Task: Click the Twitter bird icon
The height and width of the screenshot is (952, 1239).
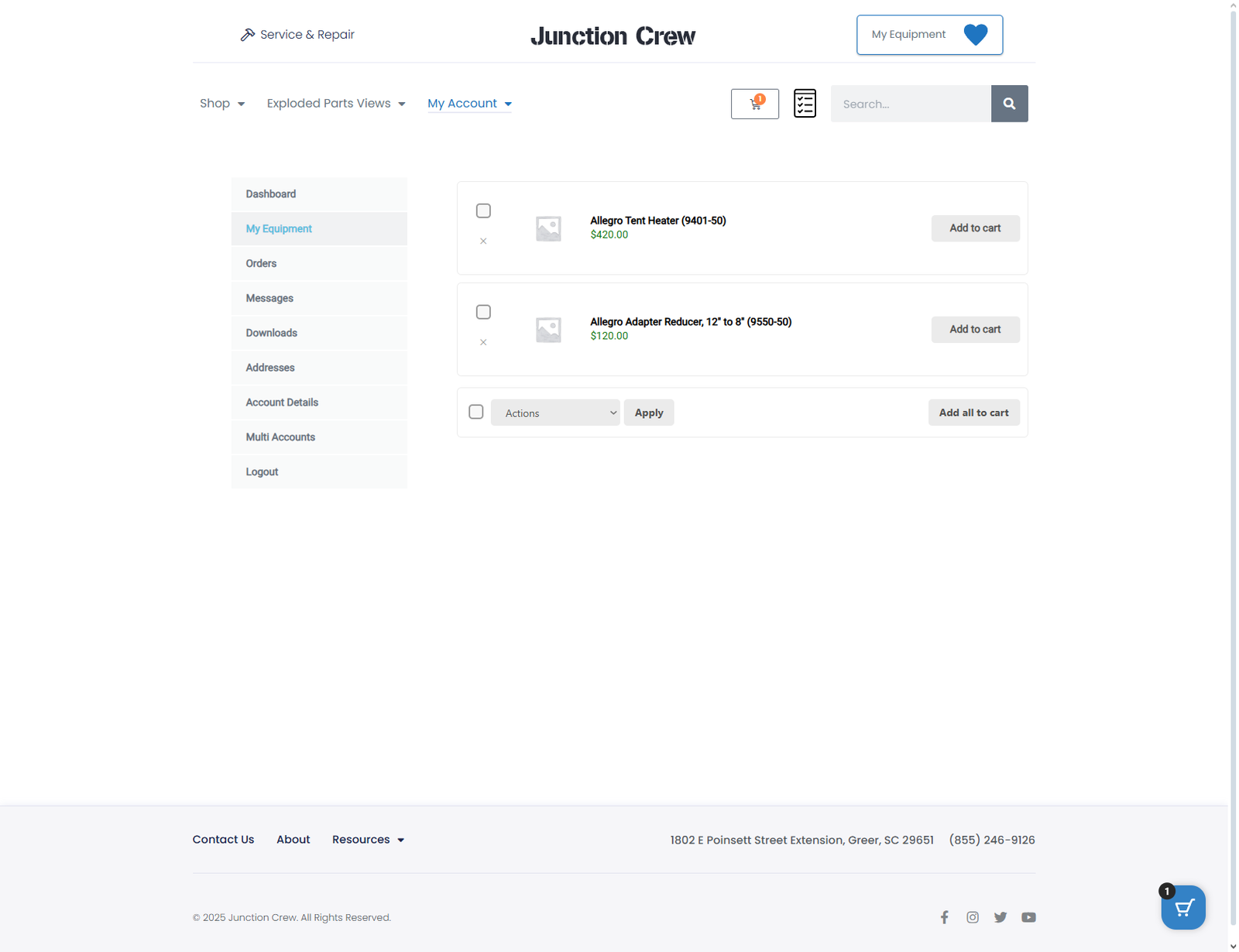Action: coord(1000,917)
